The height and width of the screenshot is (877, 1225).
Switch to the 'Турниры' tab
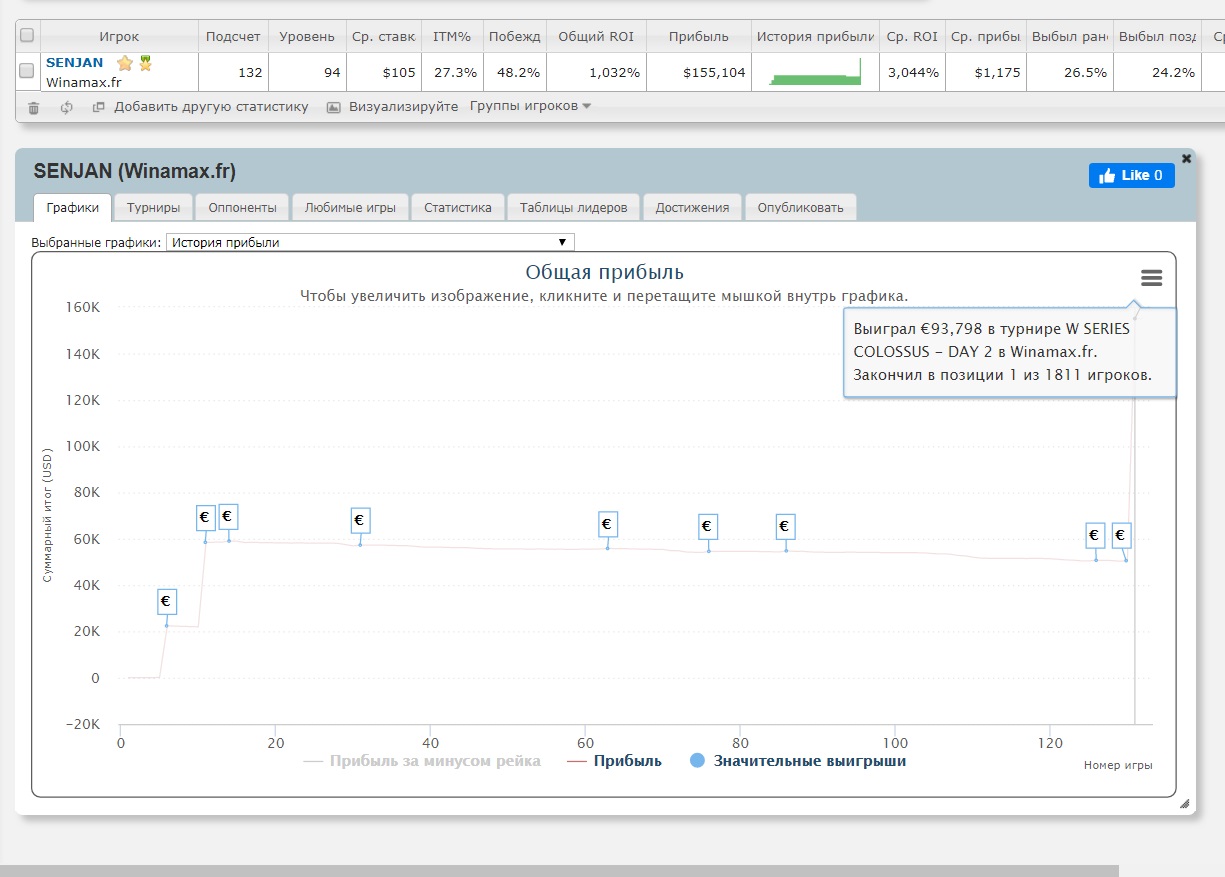coord(153,207)
